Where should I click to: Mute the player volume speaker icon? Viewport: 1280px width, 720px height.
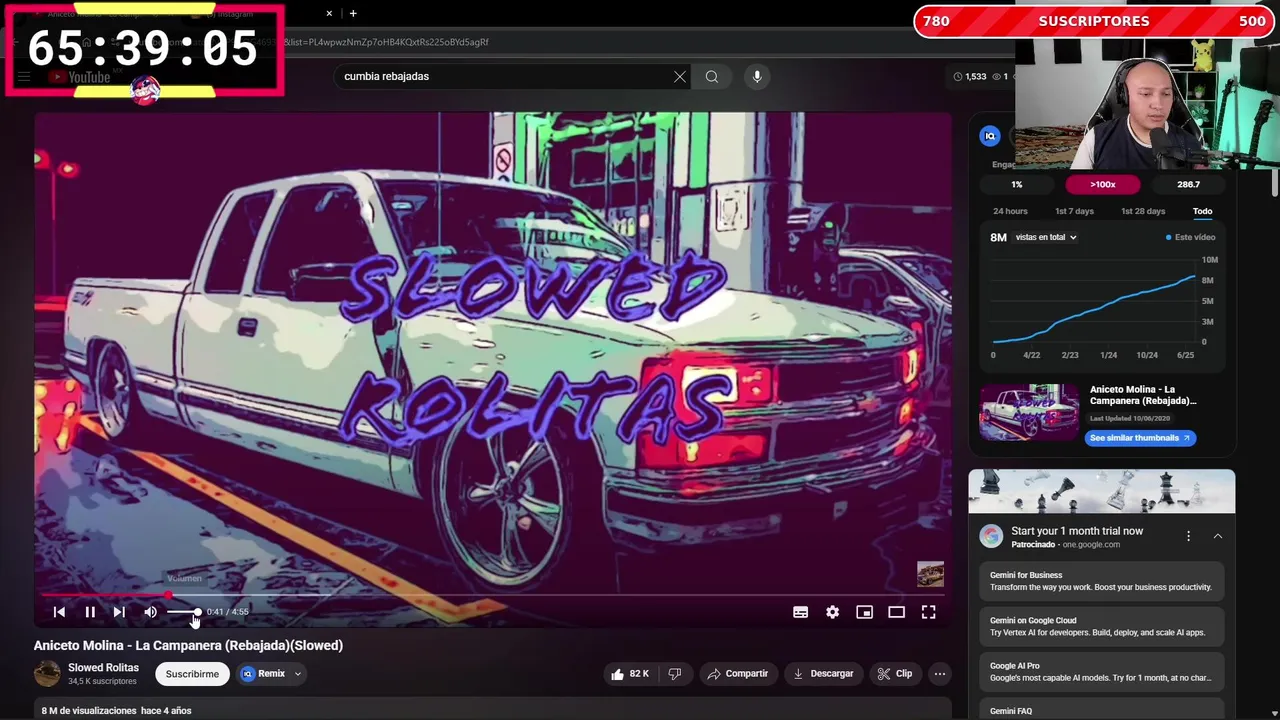[150, 612]
